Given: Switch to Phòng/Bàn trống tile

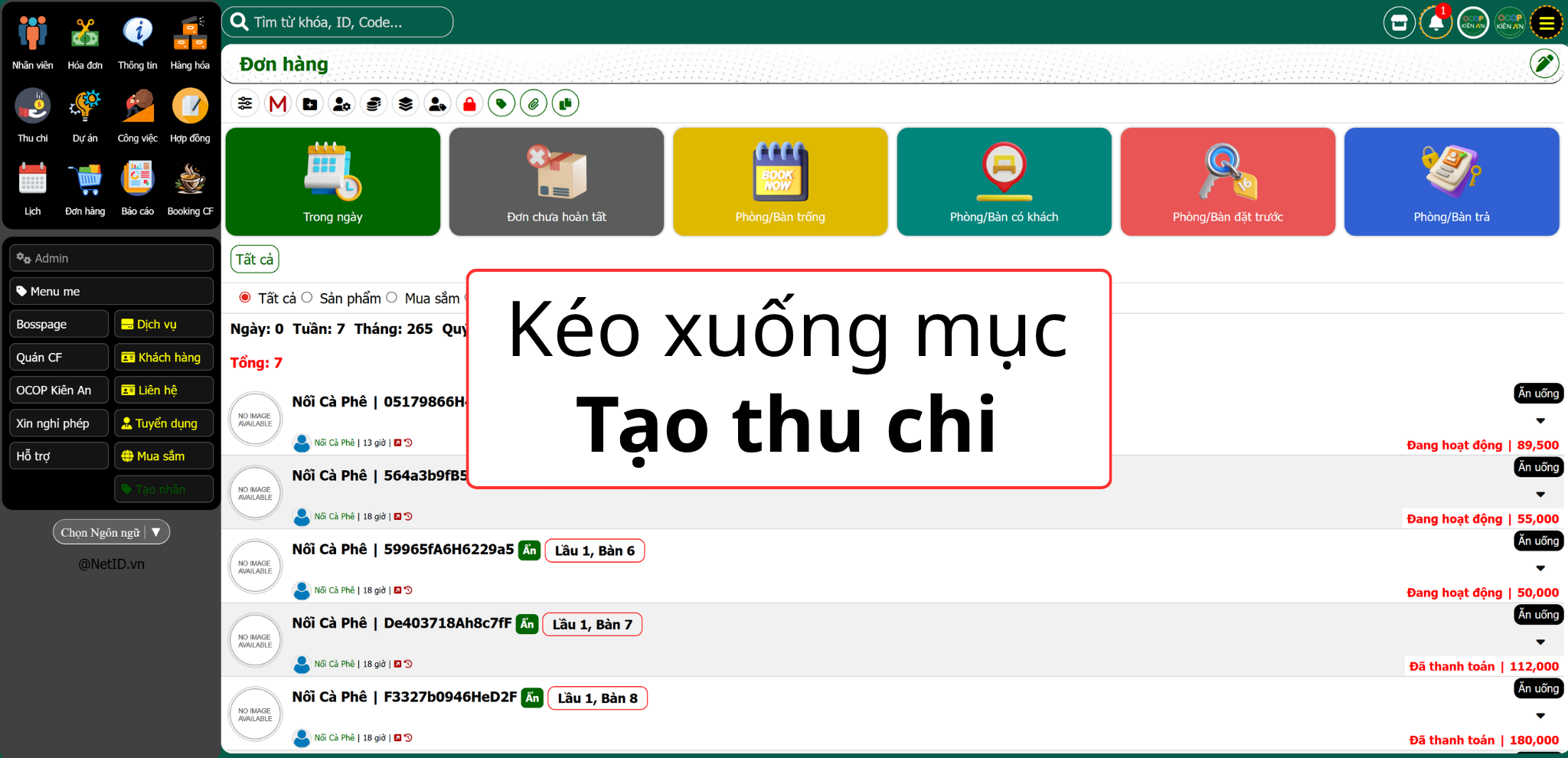Looking at the screenshot, I should click(x=779, y=182).
